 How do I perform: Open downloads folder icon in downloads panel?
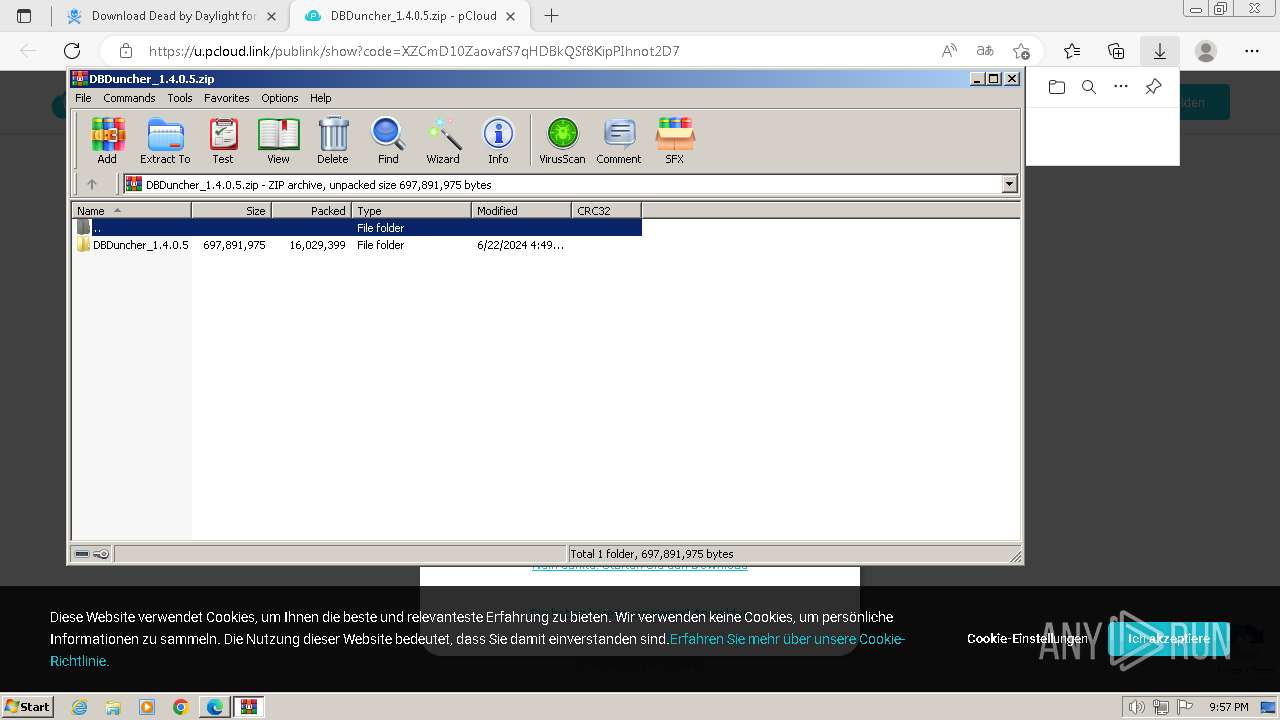[1057, 87]
